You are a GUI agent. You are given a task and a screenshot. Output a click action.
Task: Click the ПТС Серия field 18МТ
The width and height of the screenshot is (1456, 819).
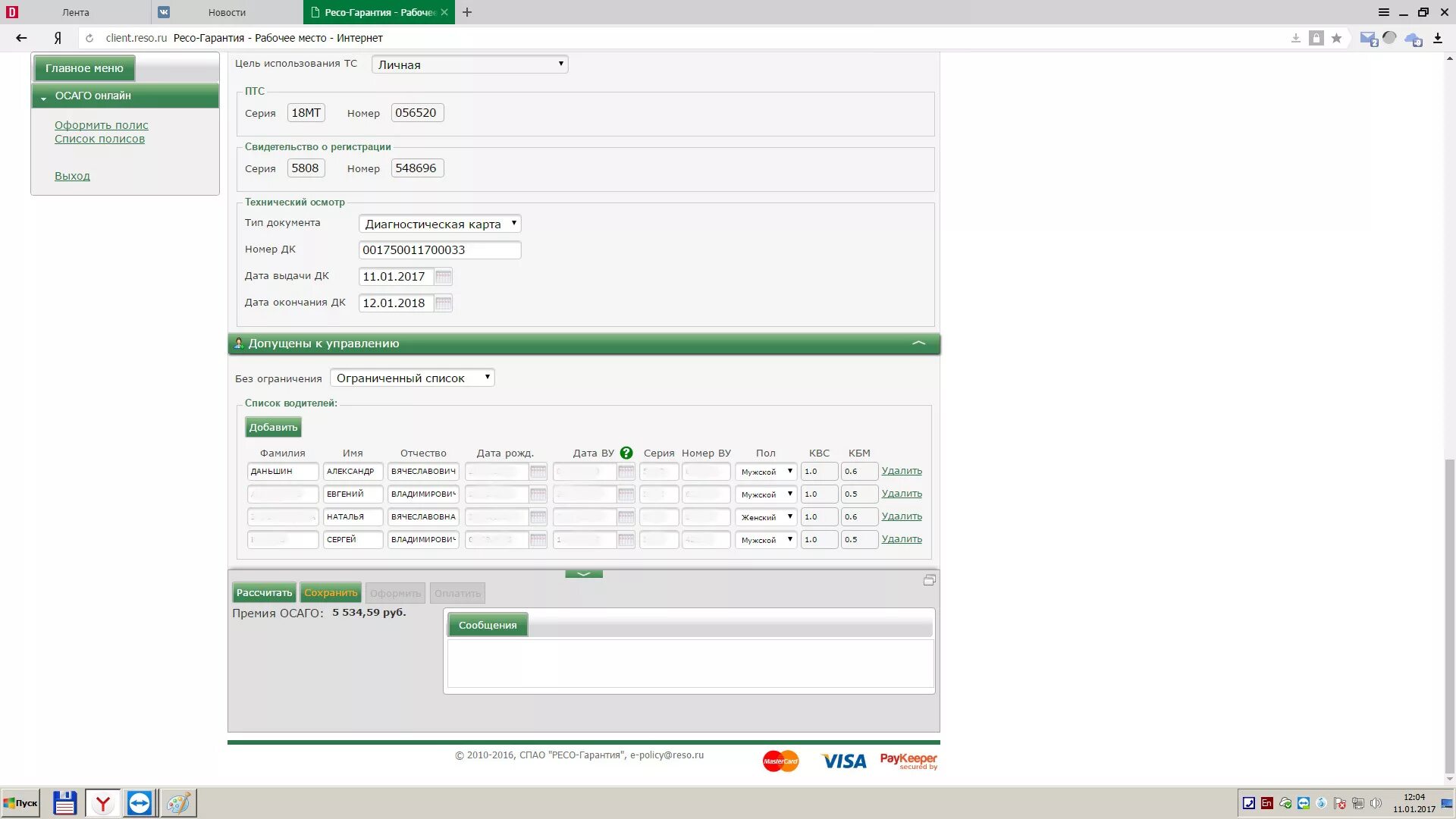point(306,113)
